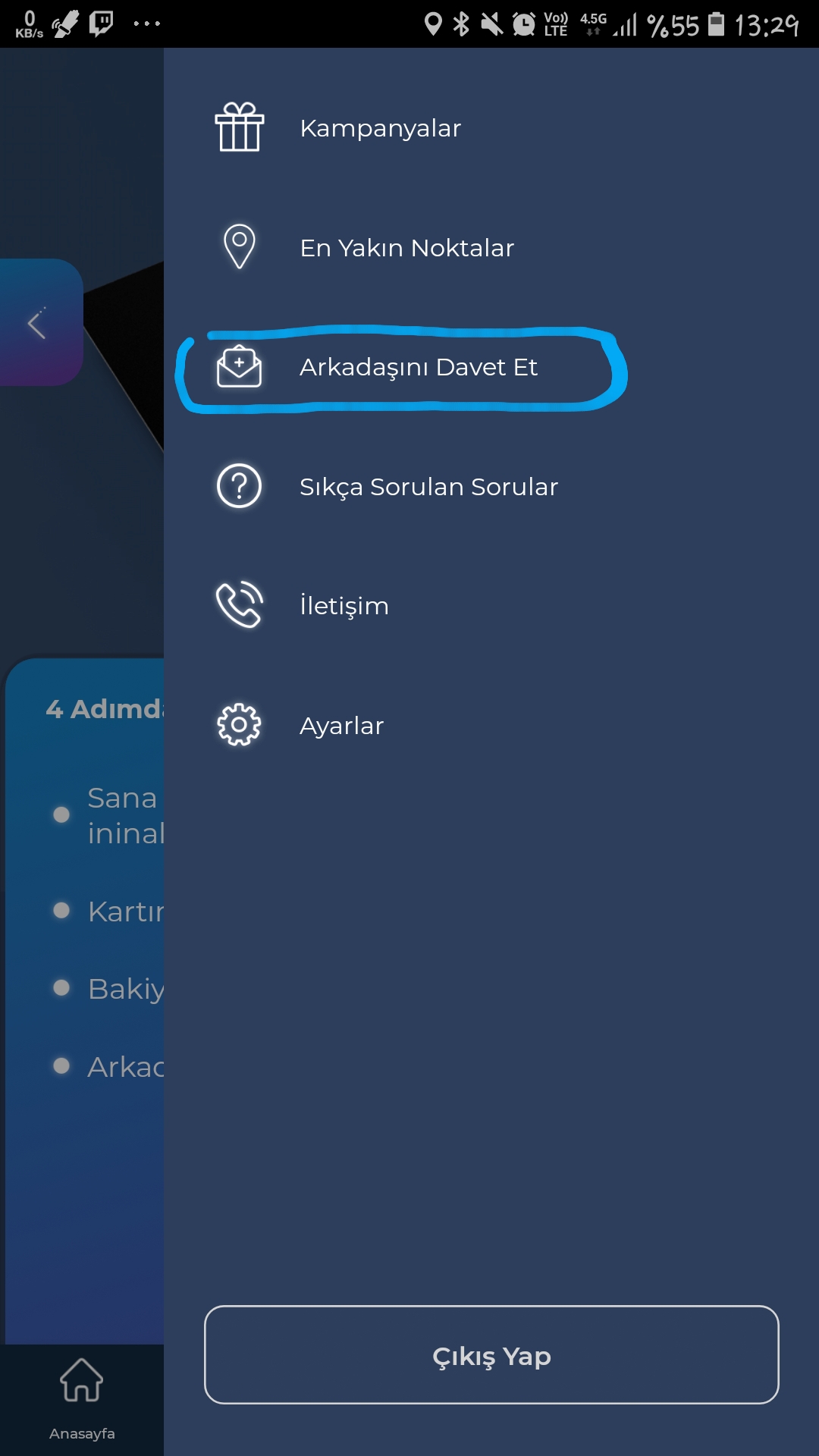This screenshot has height=1456, width=819.
Task: Open Ayarlar settings entry
Action: [x=341, y=726]
